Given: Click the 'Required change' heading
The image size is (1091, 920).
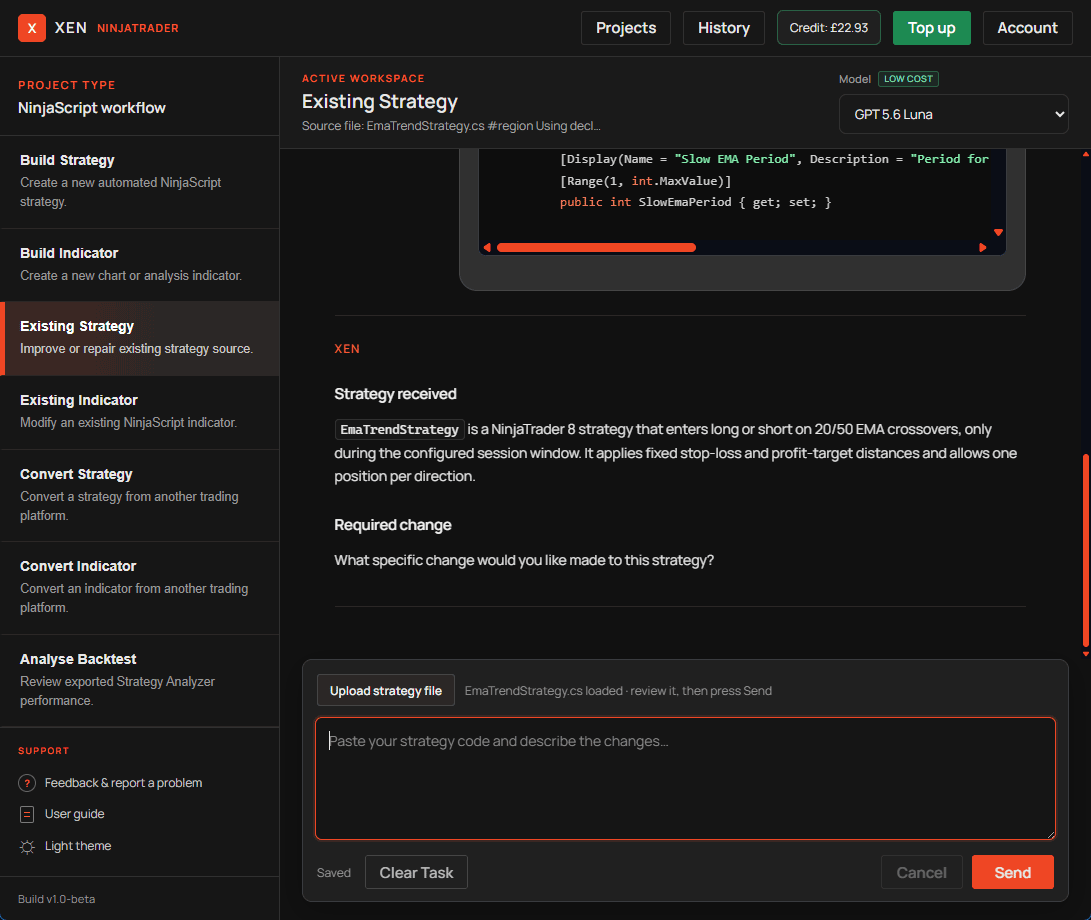Looking at the screenshot, I should tap(392, 525).
